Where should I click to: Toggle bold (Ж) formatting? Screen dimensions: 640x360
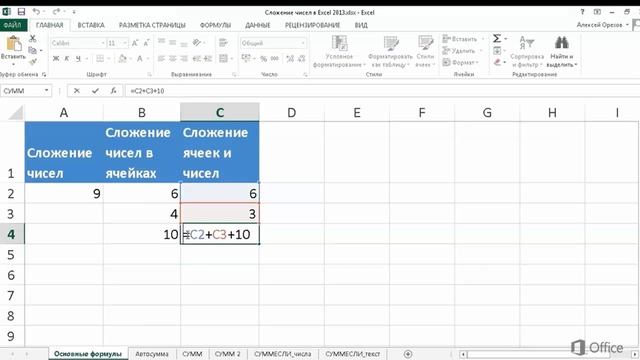[x=56, y=59]
